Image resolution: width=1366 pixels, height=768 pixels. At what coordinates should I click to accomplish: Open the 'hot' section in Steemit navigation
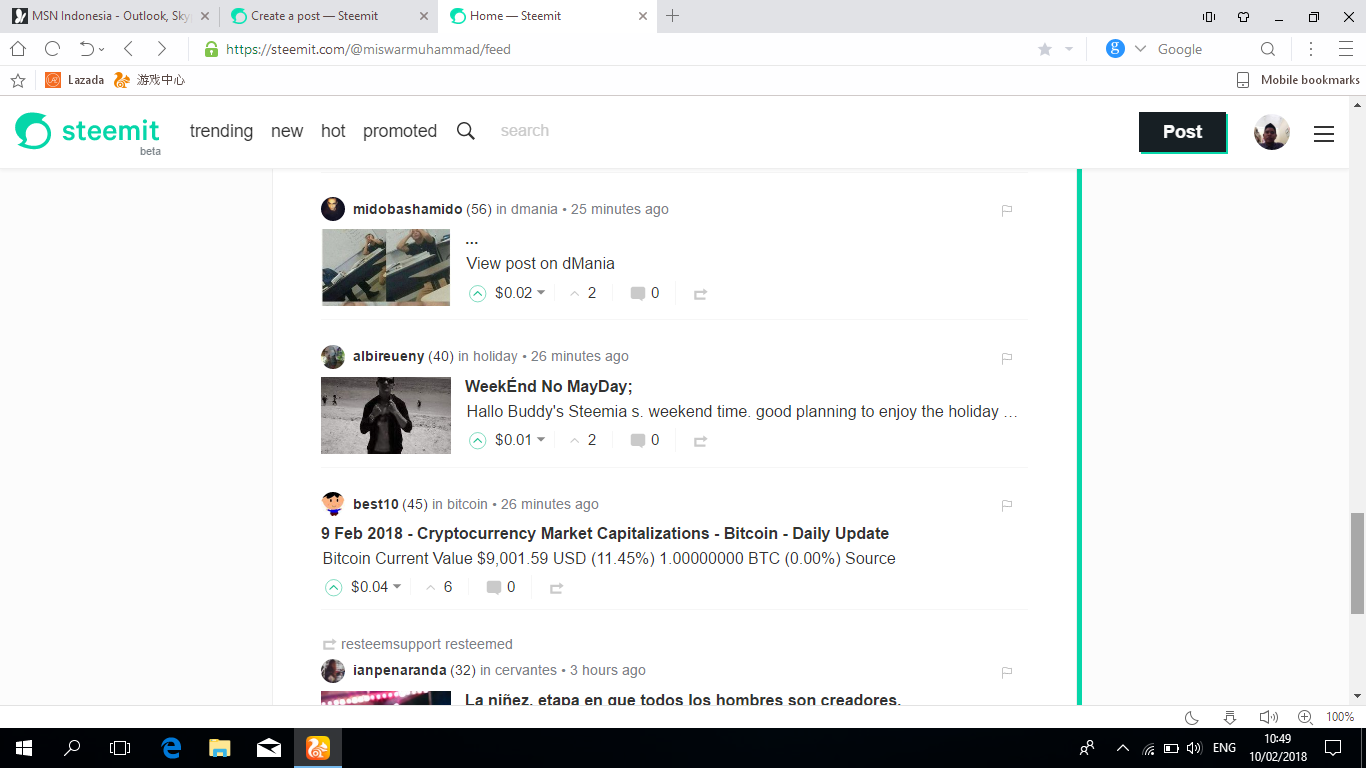click(333, 130)
